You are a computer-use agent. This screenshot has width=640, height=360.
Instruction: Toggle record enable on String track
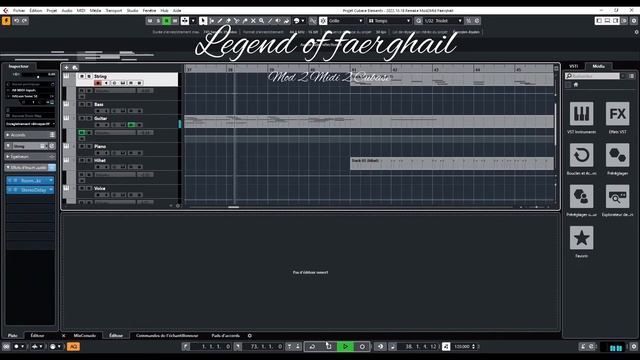[98, 83]
